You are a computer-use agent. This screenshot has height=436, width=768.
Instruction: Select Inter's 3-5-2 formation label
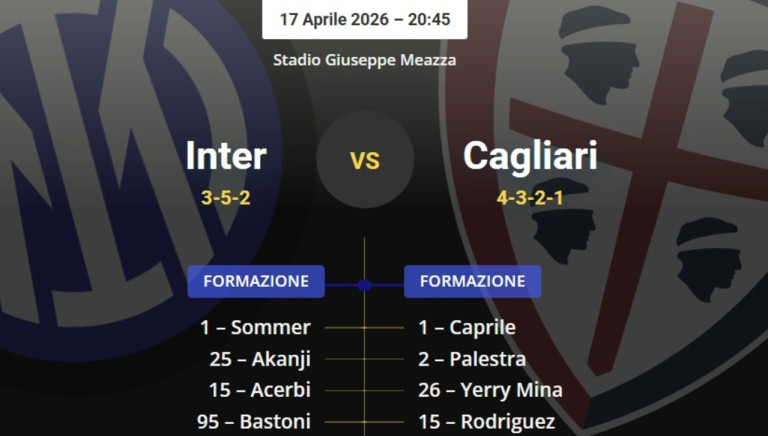click(x=226, y=197)
